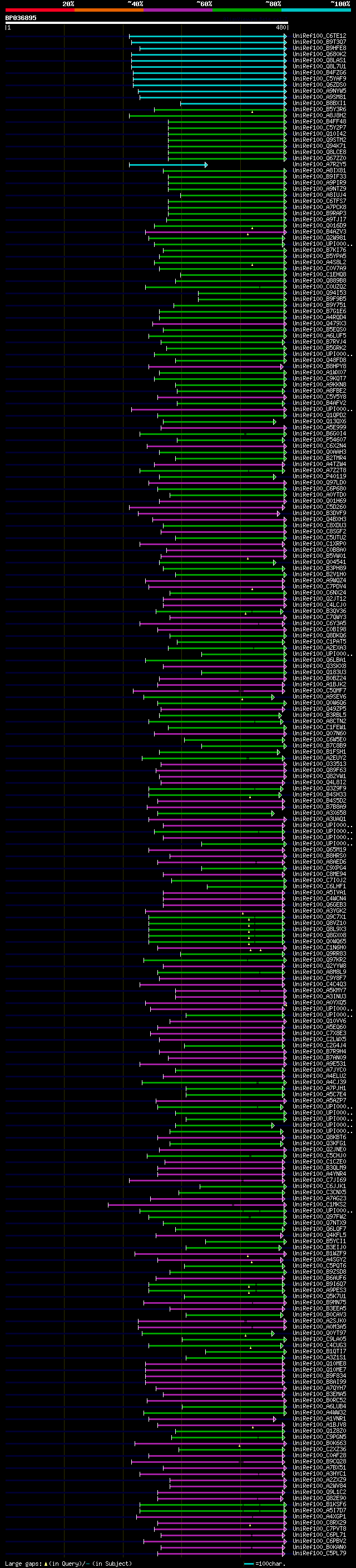Image resolution: width=356 pixels, height=1568 pixels.
Task: Click label UniRef100_B3DVF9
Action: pyautogui.click(x=319, y=513)
